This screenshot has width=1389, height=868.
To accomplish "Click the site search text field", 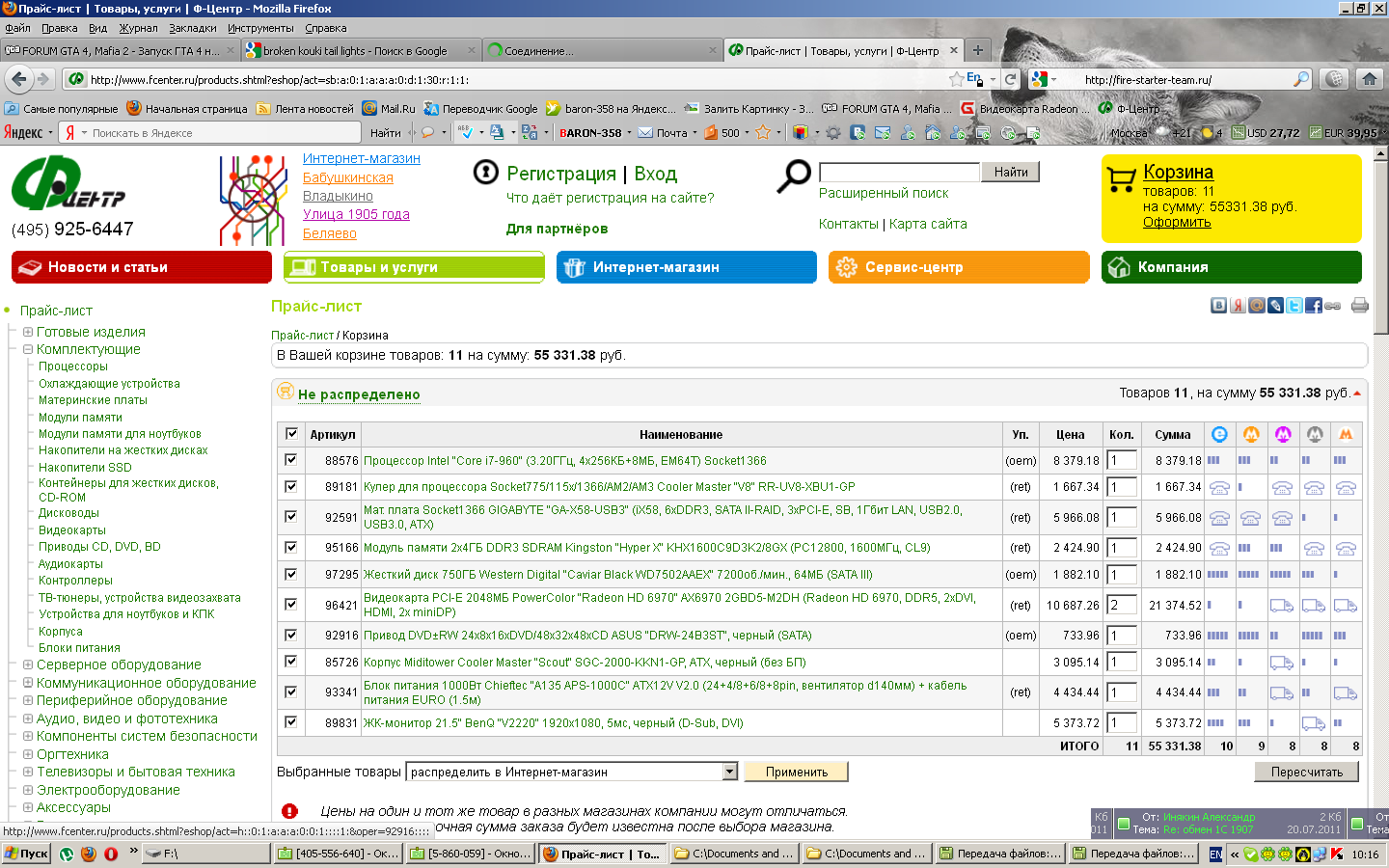I will 899,172.
